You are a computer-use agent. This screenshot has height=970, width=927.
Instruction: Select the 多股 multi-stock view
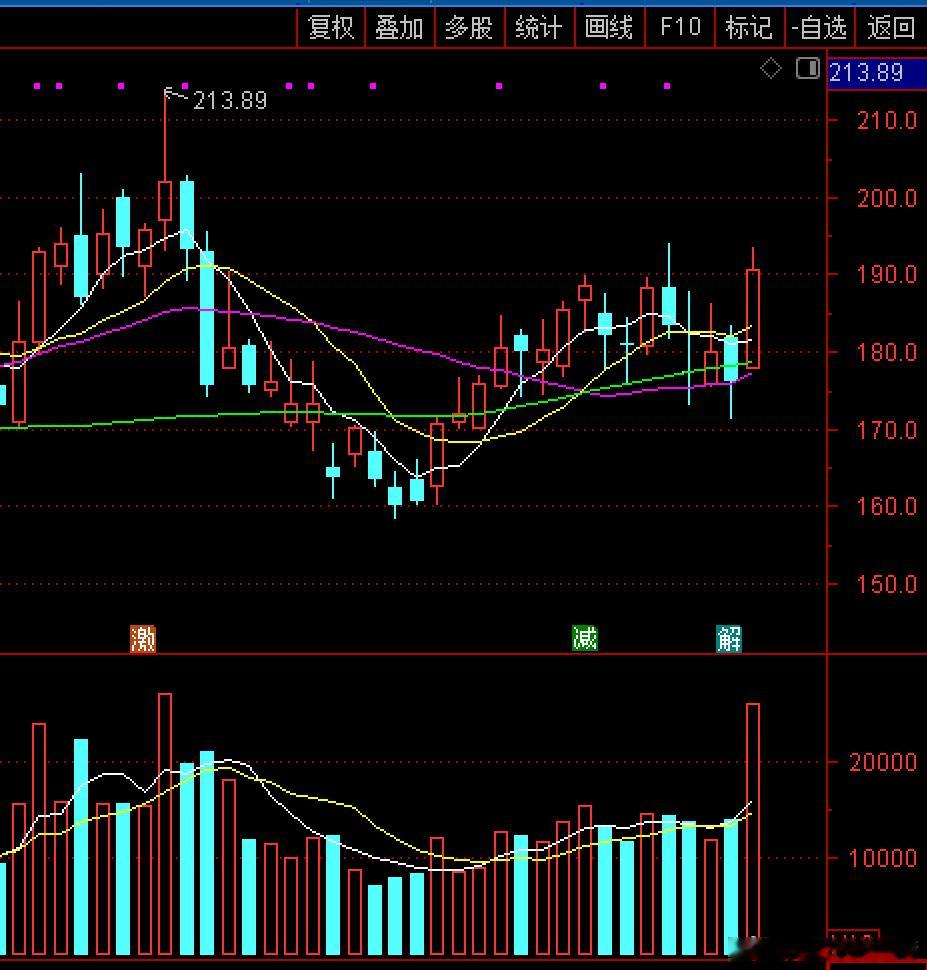pyautogui.click(x=469, y=27)
